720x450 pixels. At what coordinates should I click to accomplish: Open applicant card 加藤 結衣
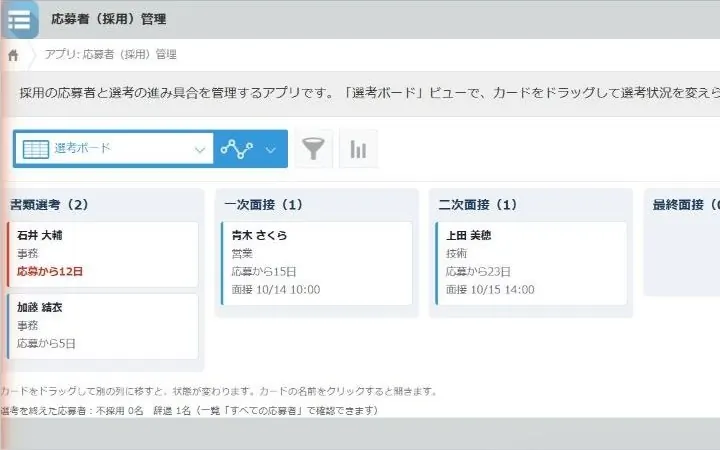(103, 326)
